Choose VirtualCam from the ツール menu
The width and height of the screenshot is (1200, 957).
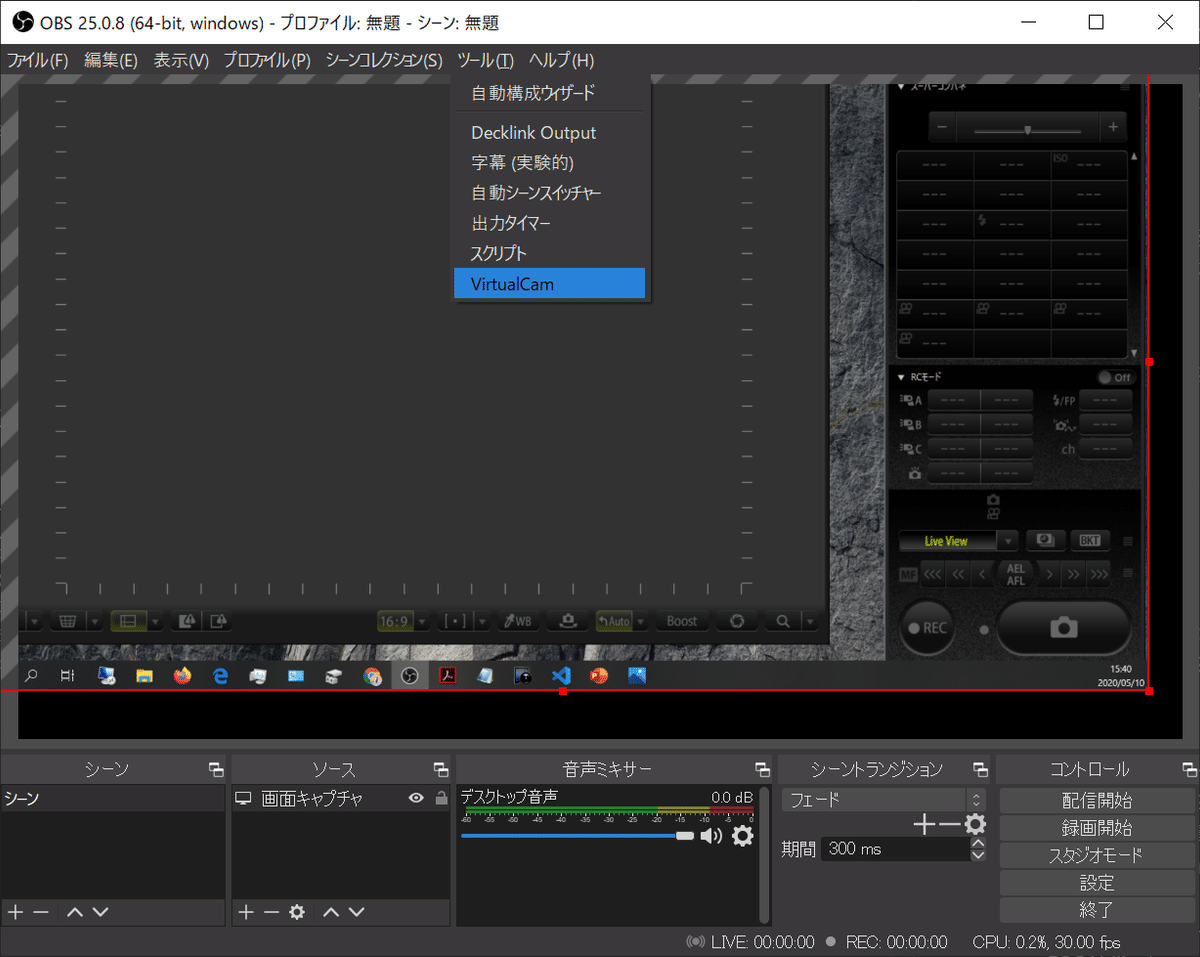549,284
